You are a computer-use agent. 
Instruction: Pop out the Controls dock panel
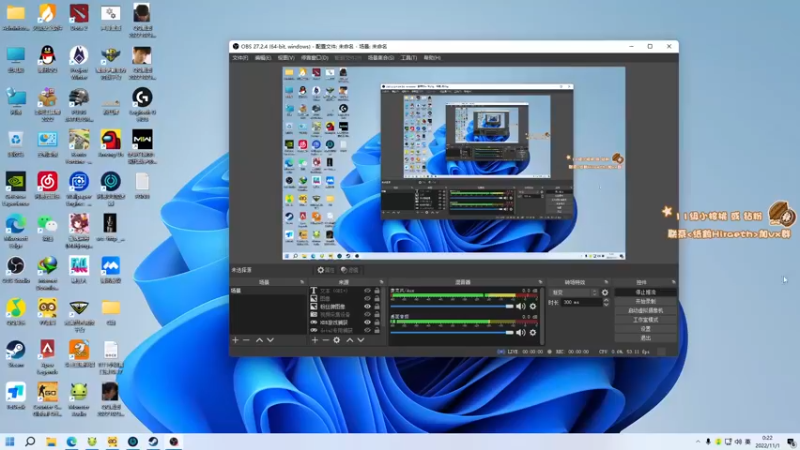673,282
